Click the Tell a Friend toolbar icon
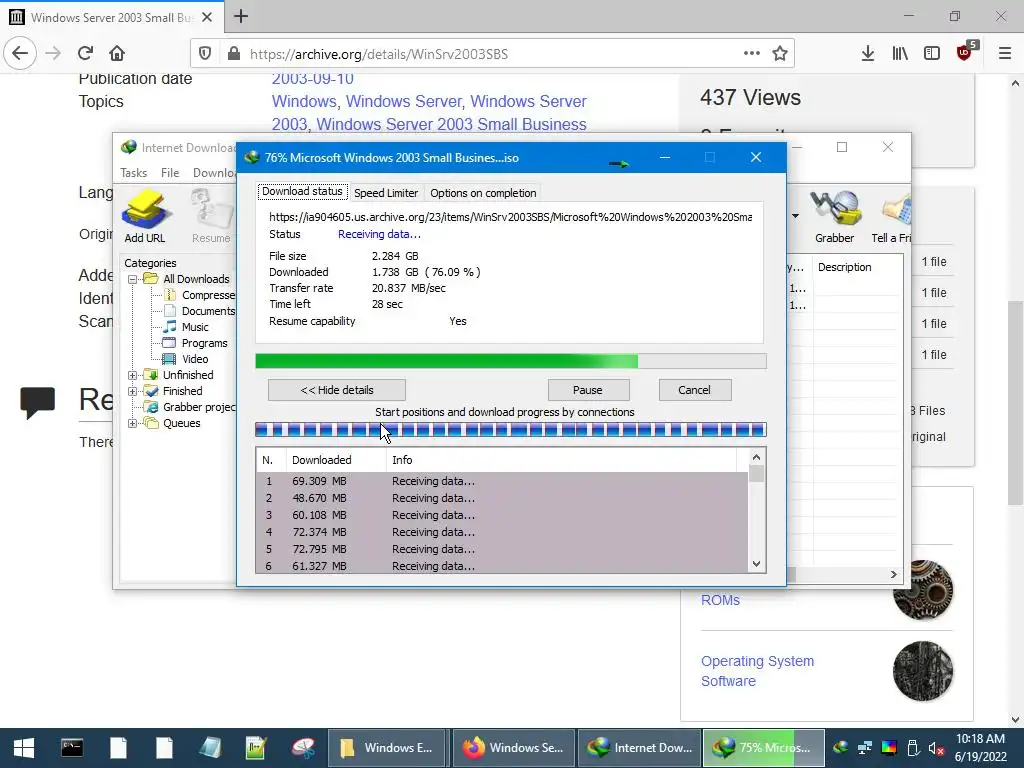The width and height of the screenshot is (1024, 768). point(892,216)
